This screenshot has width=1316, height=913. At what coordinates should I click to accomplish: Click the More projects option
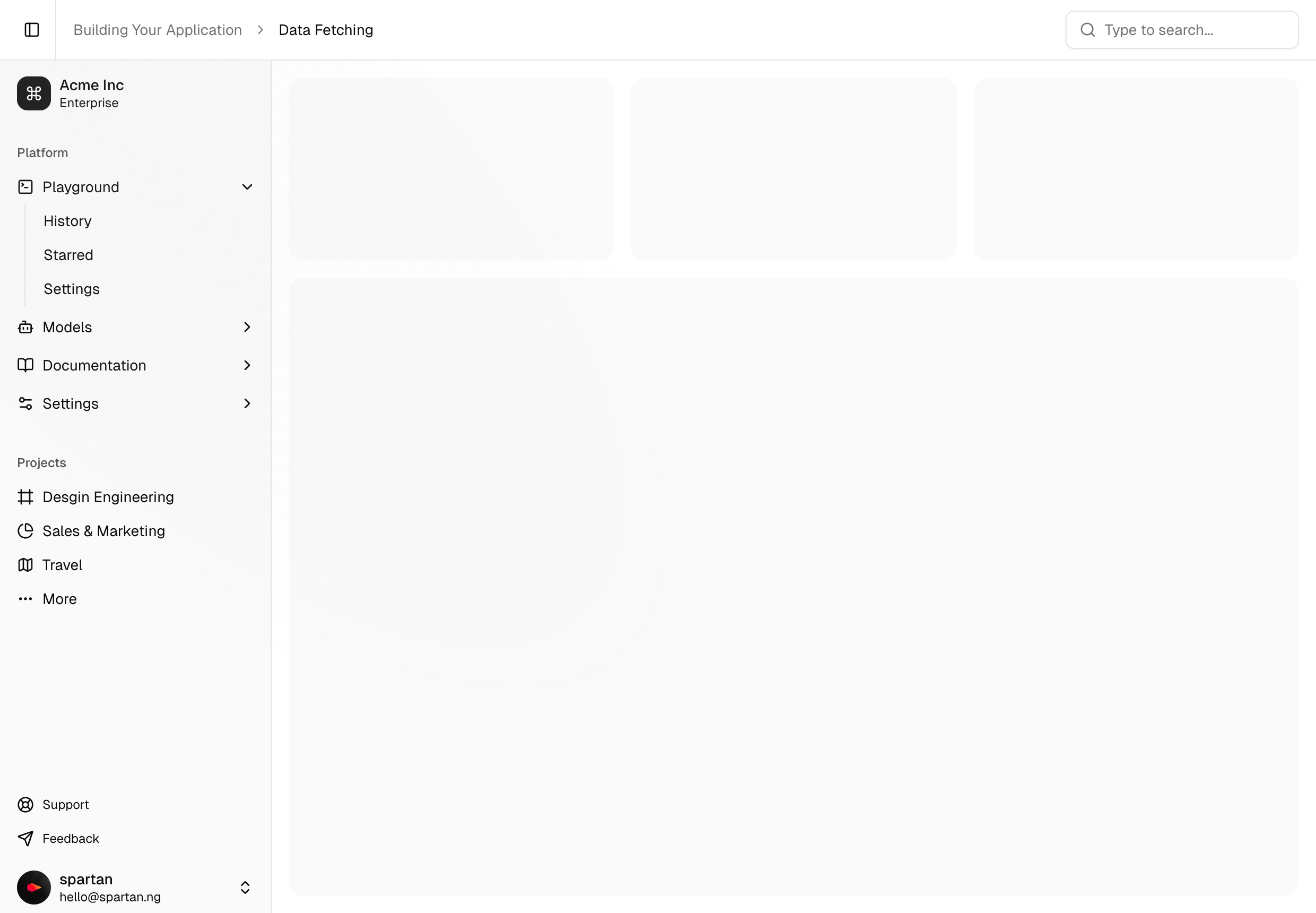tap(59, 598)
